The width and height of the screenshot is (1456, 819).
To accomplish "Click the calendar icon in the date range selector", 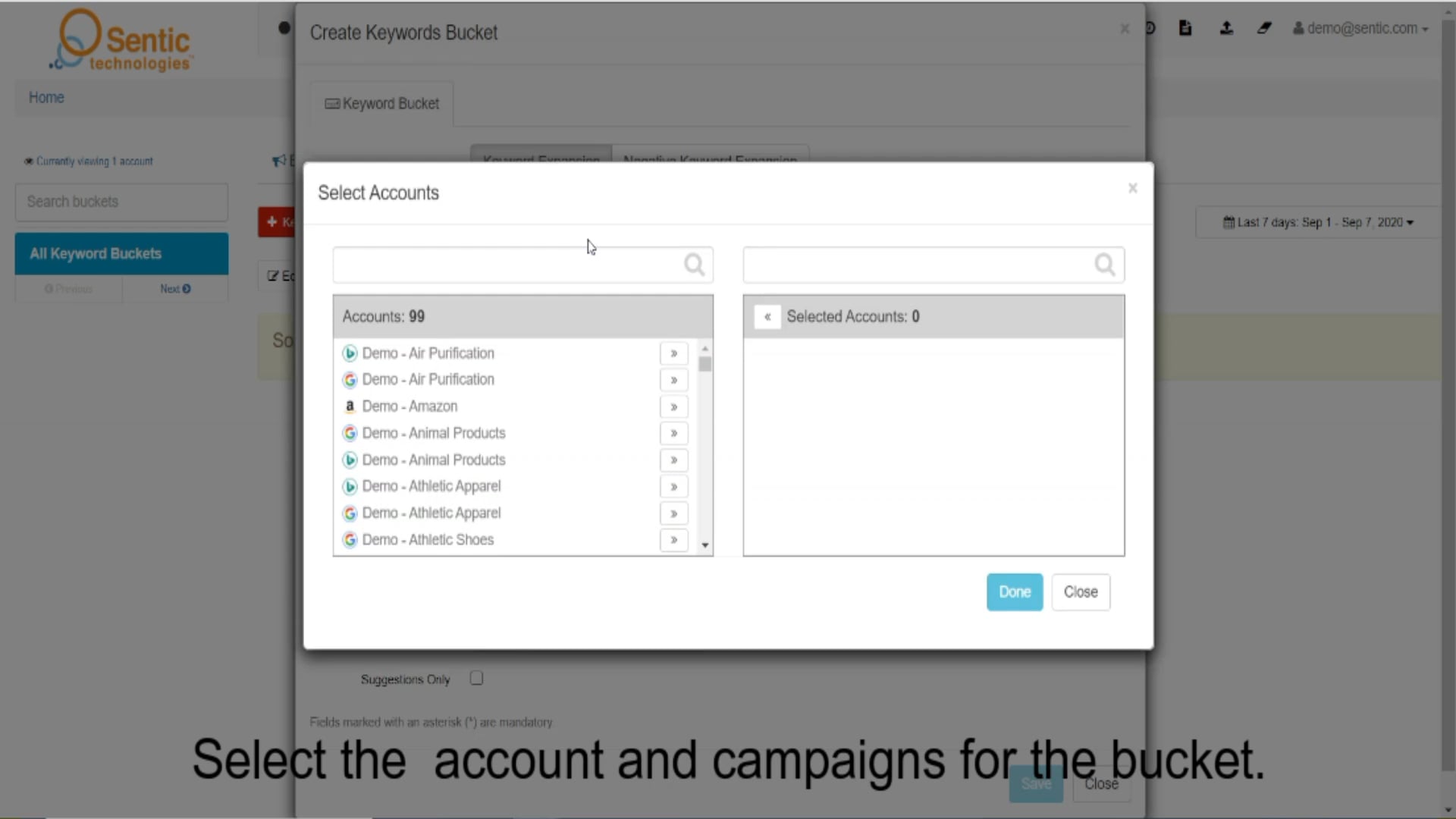I will click(x=1231, y=222).
